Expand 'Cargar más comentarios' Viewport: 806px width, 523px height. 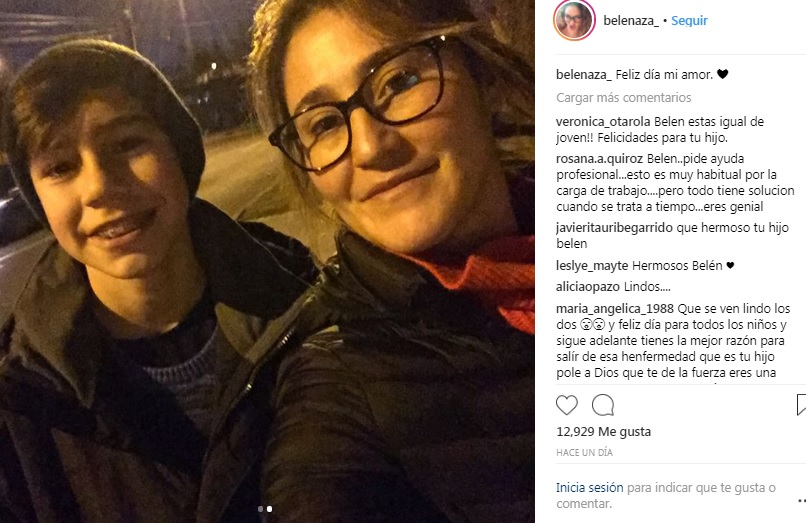[624, 98]
